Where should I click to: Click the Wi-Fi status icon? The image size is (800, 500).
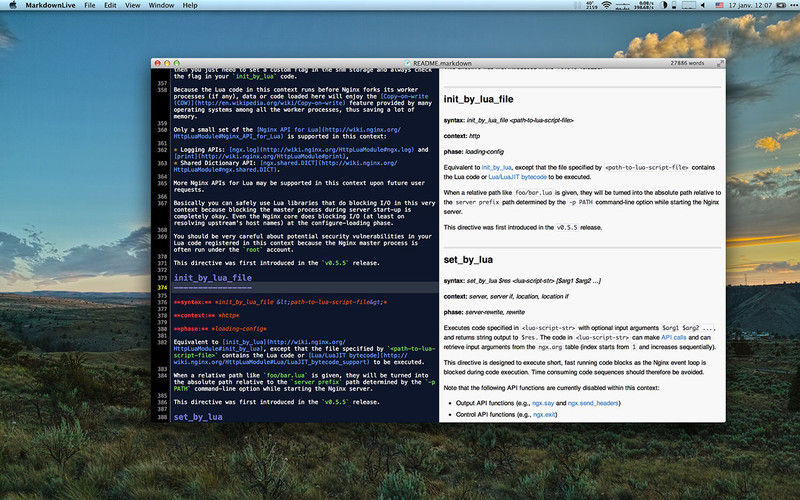(606, 5)
